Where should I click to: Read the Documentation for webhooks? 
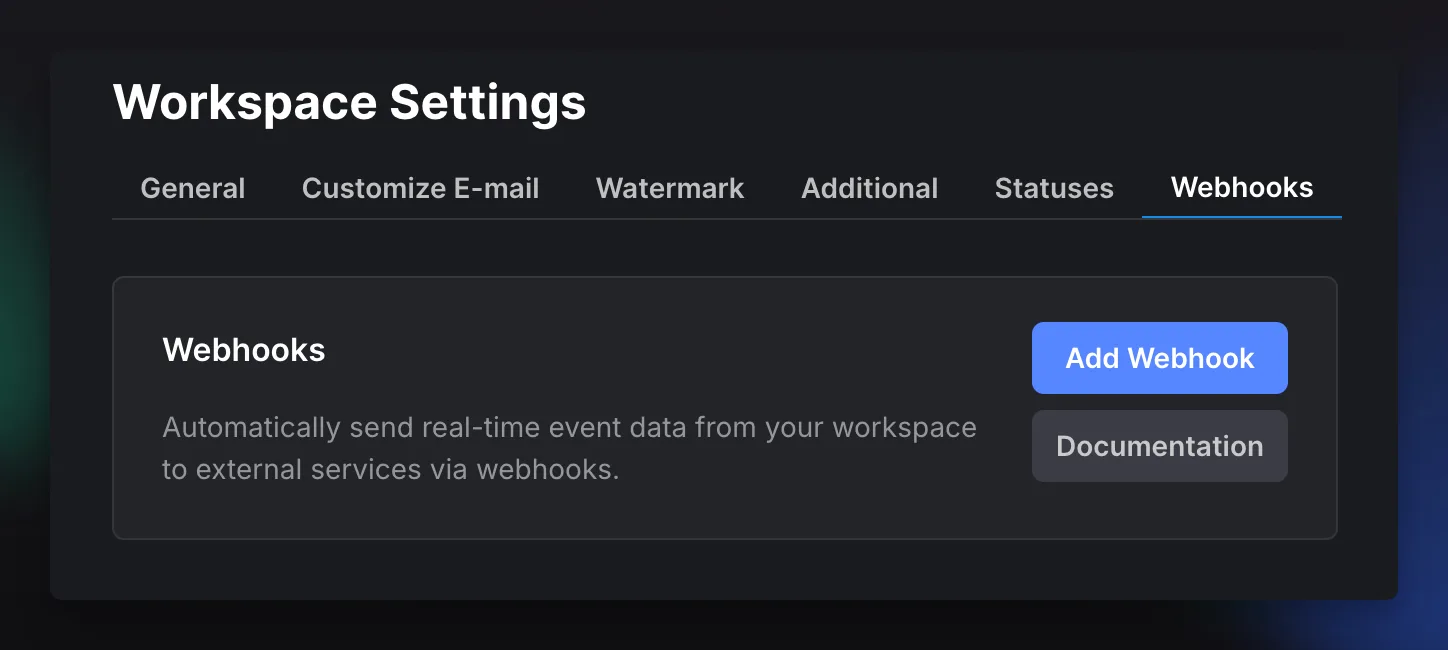(1159, 446)
